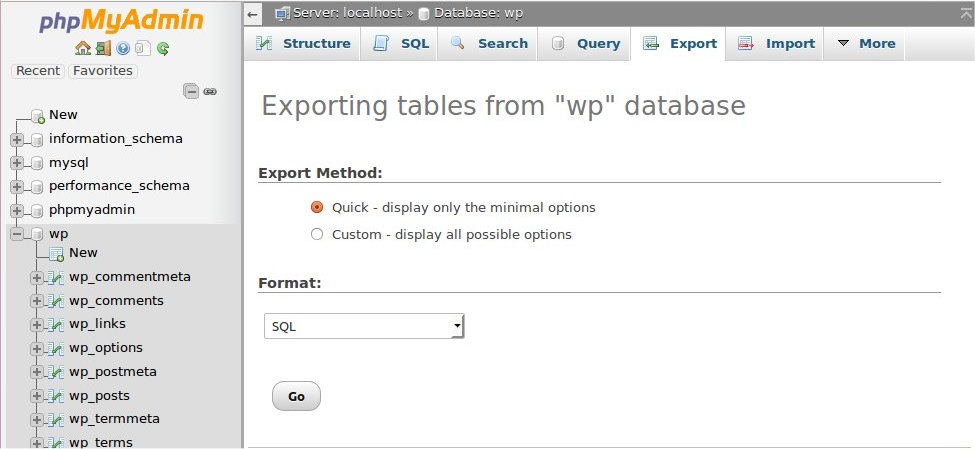
Task: Click the Home icon under phpMyAdmin logo
Action: tap(83, 48)
